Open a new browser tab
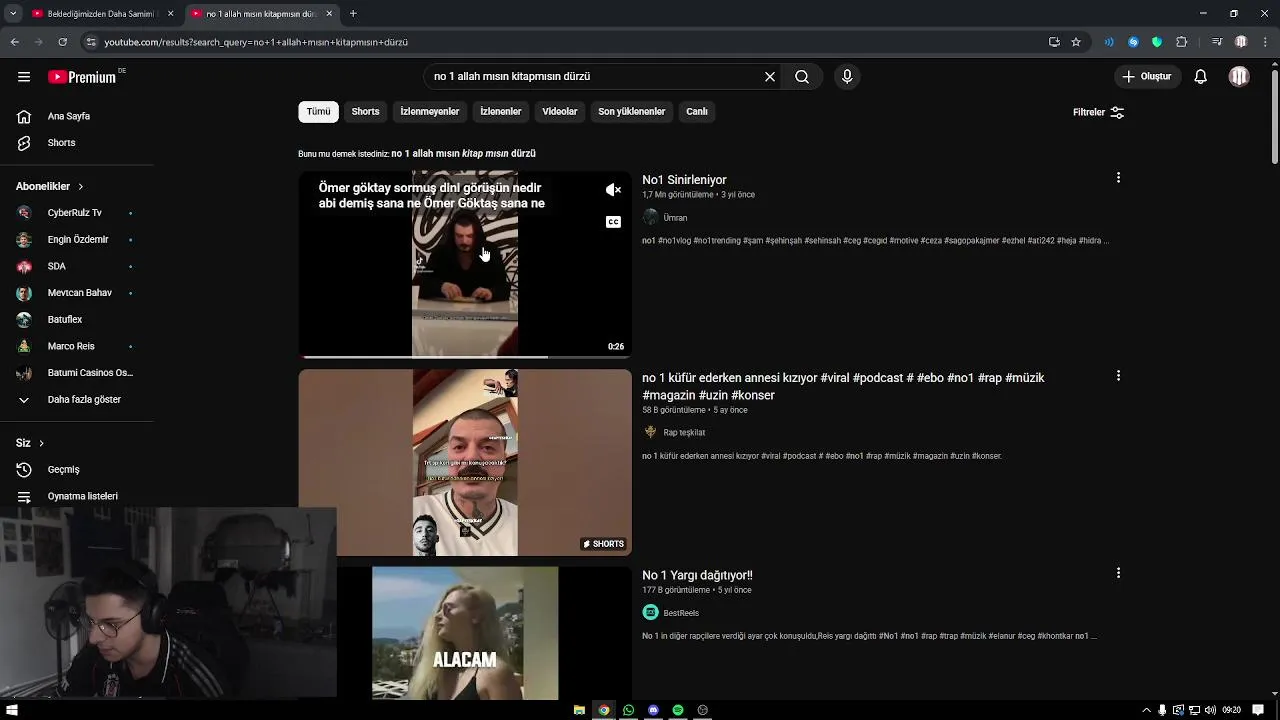This screenshot has height=720, width=1280. point(353,14)
